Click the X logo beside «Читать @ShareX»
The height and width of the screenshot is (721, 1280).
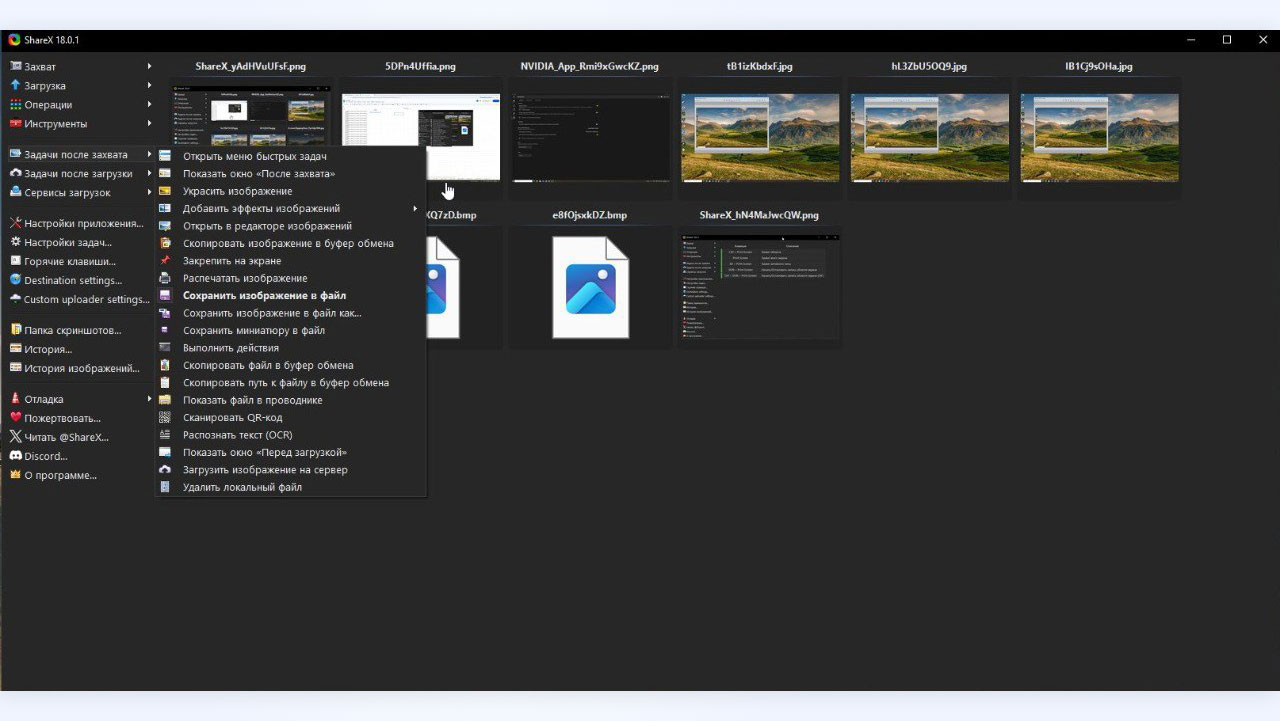[15, 437]
